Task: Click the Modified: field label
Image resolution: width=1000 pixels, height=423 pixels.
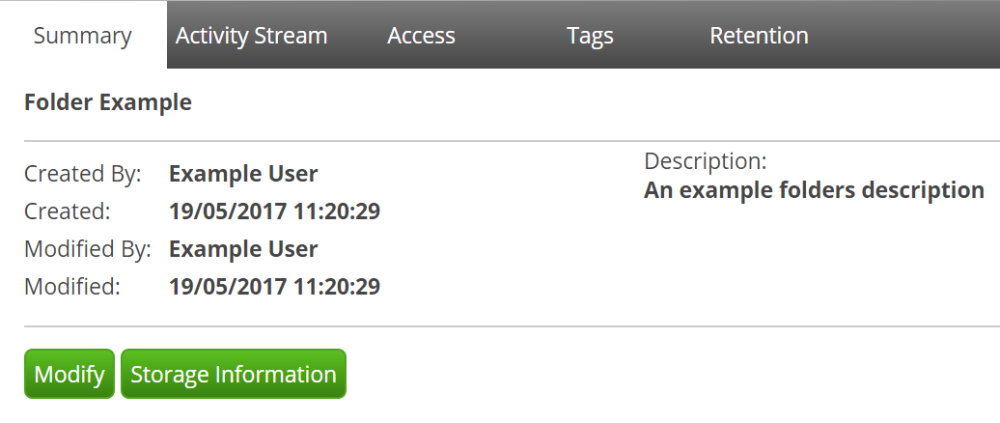Action: click(x=72, y=286)
